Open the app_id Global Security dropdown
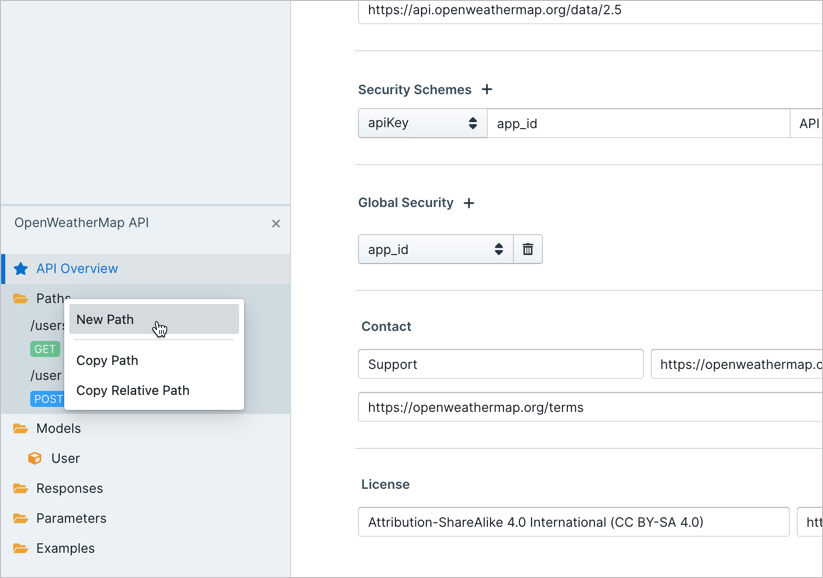The height and width of the screenshot is (578, 823). pyautogui.click(x=435, y=248)
